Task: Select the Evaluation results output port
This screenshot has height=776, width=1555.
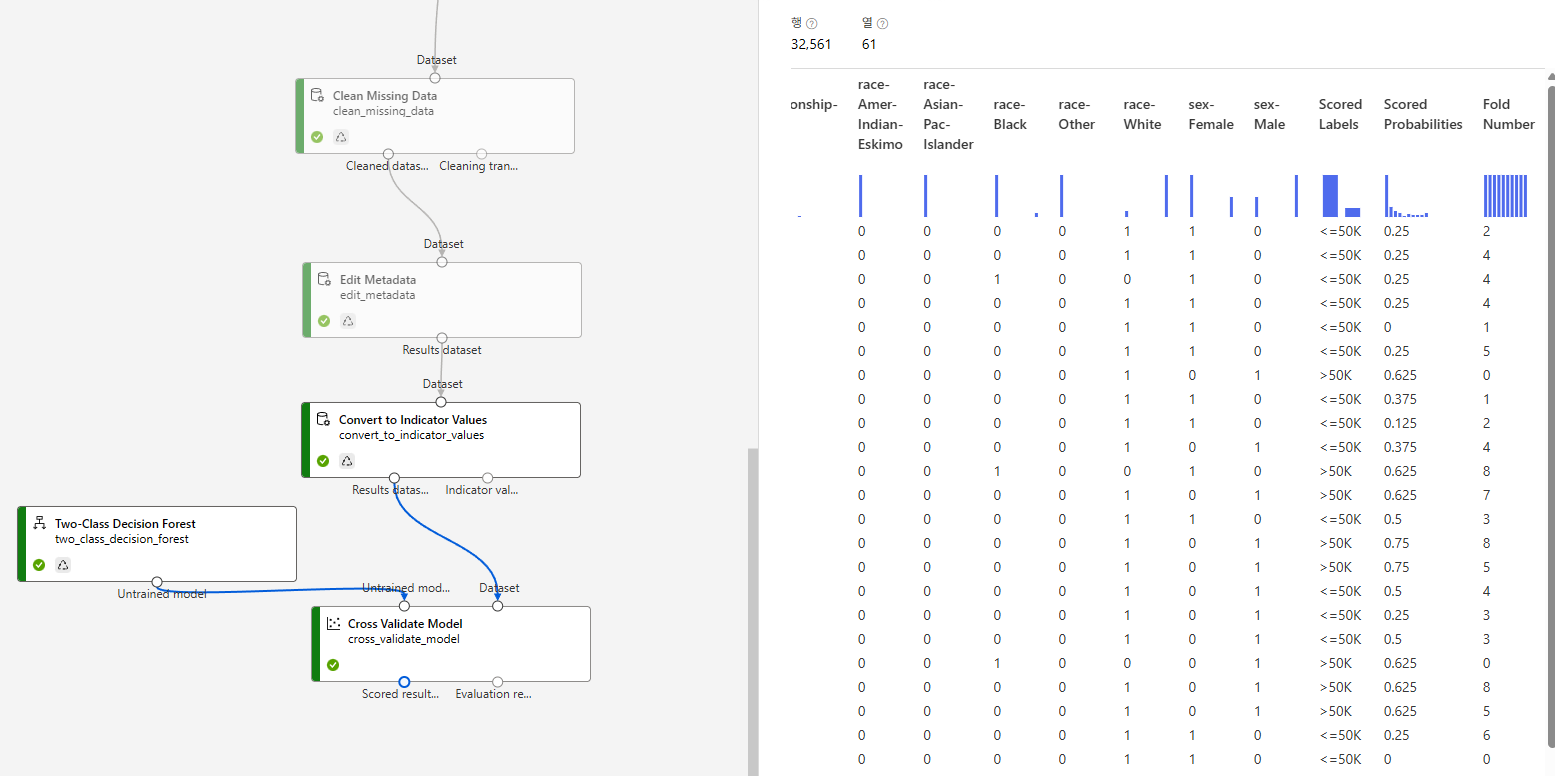Action: tap(498, 682)
